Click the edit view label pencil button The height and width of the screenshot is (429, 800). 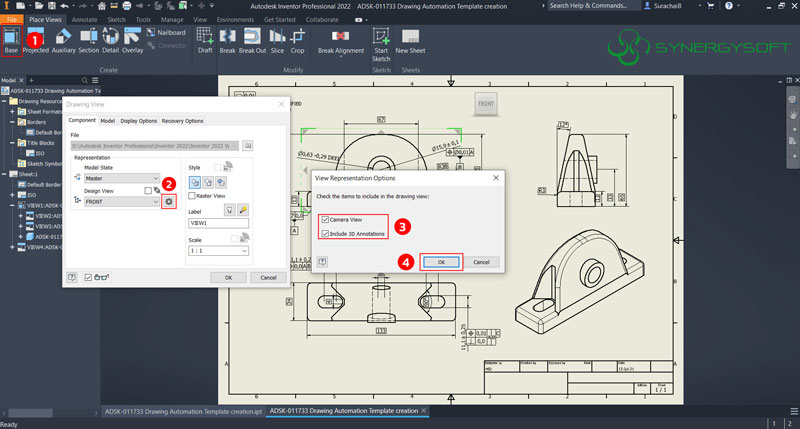243,210
